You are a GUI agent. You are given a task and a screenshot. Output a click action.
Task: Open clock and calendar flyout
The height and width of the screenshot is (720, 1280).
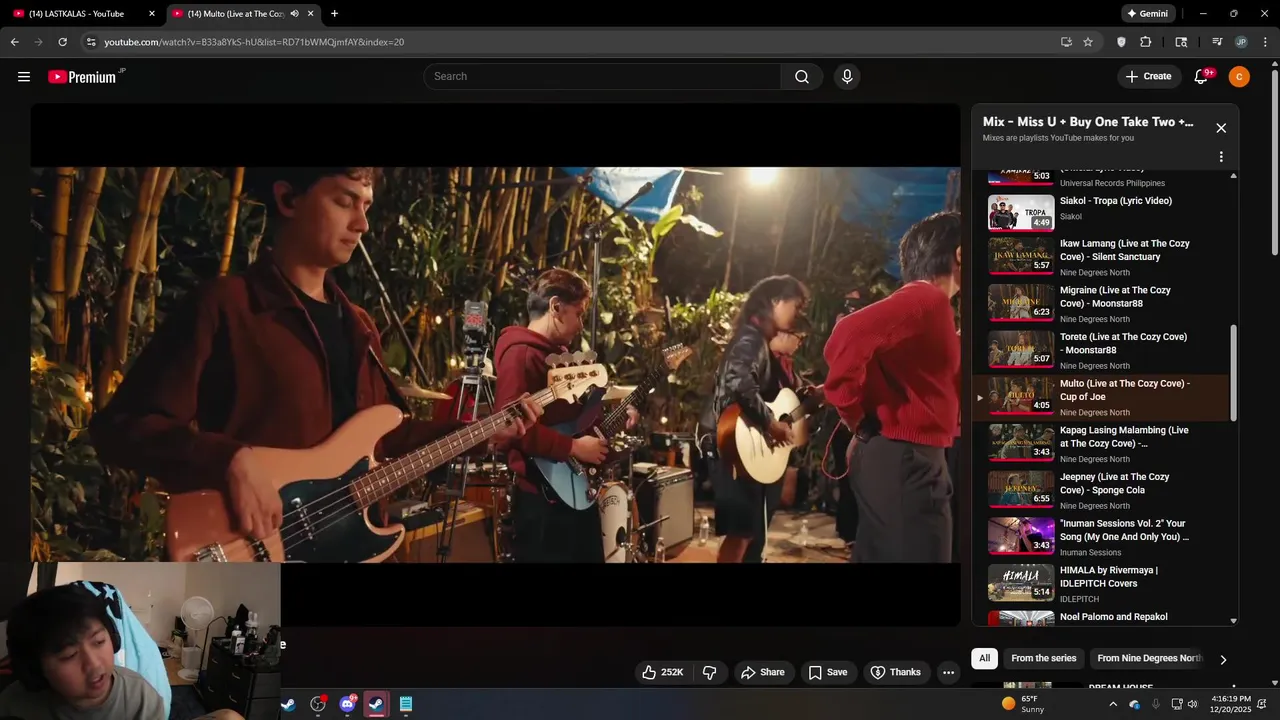click(x=1231, y=704)
